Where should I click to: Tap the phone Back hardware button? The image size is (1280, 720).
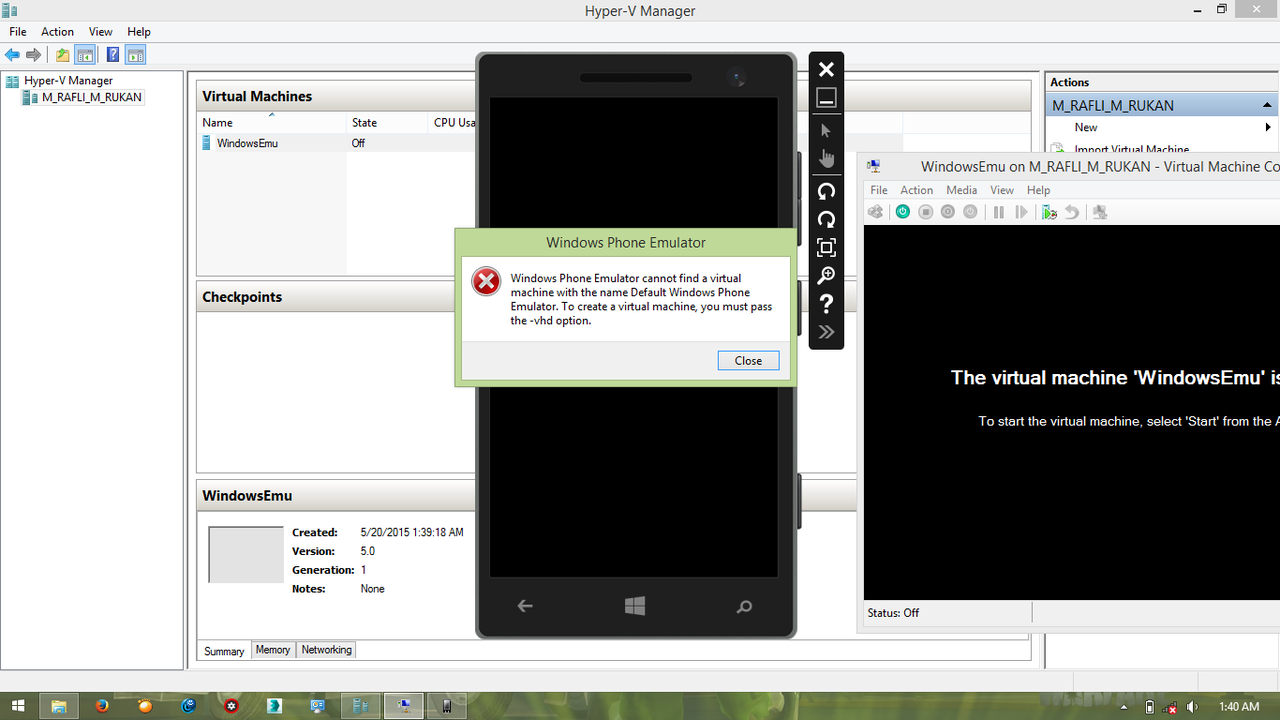pyautogui.click(x=525, y=606)
